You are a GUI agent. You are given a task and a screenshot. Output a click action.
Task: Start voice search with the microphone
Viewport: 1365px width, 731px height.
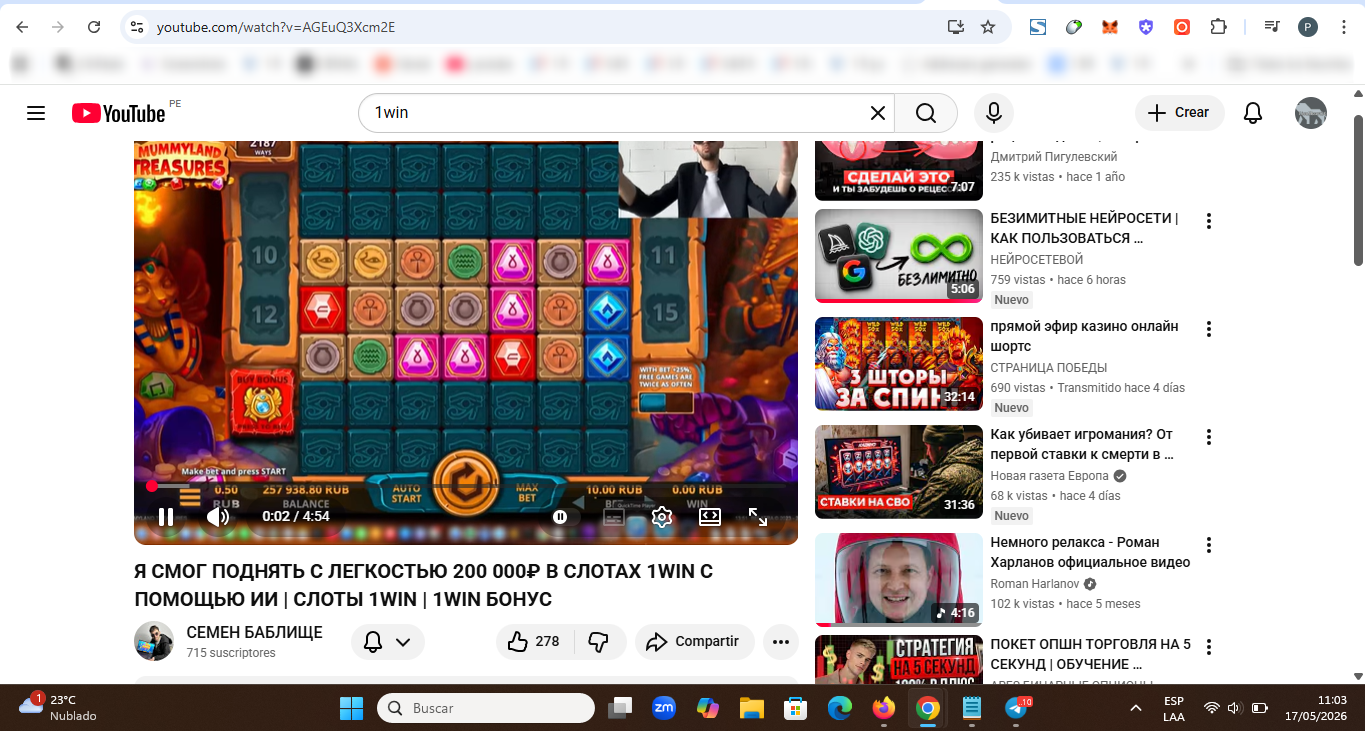coord(994,113)
